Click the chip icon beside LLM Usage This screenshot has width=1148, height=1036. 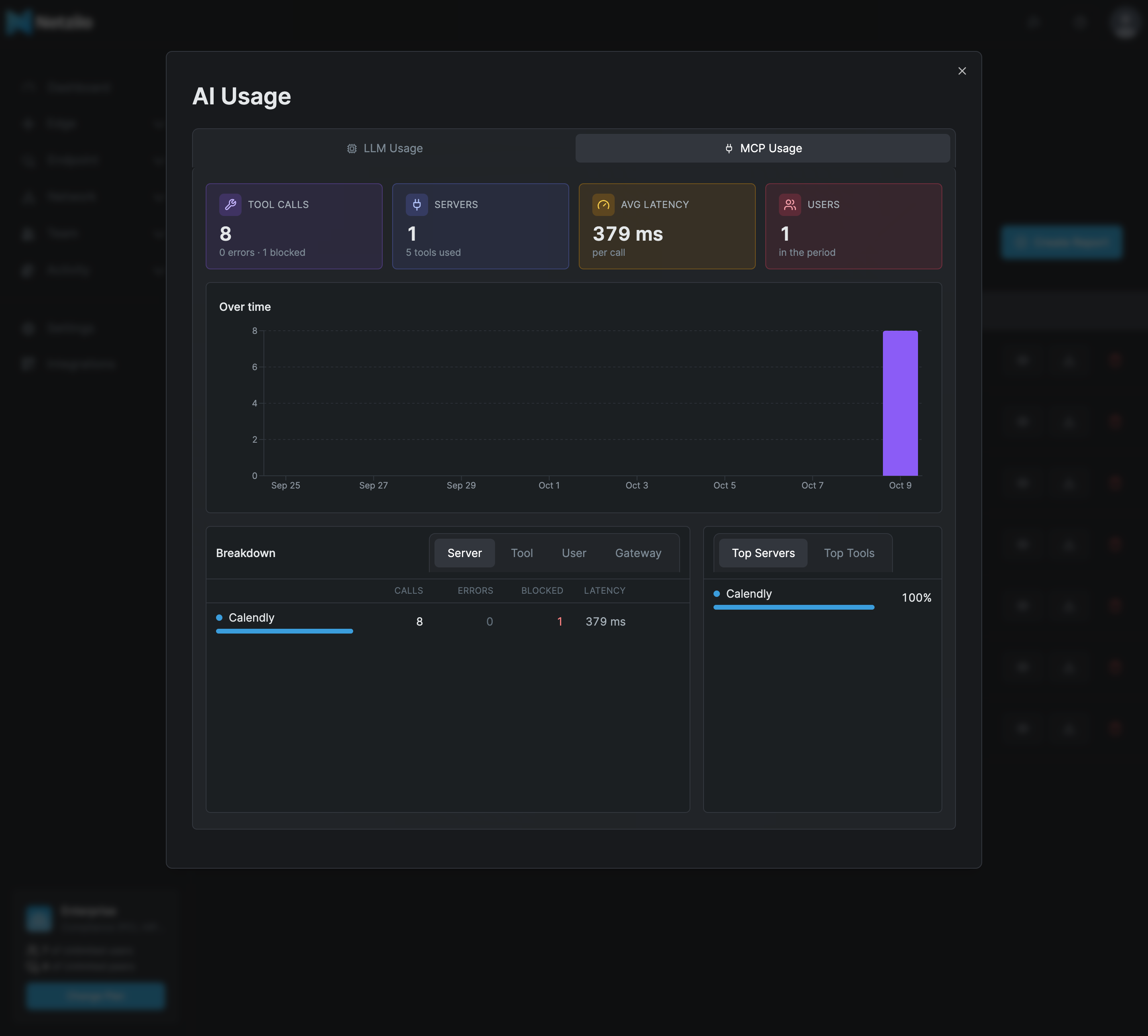(352, 149)
